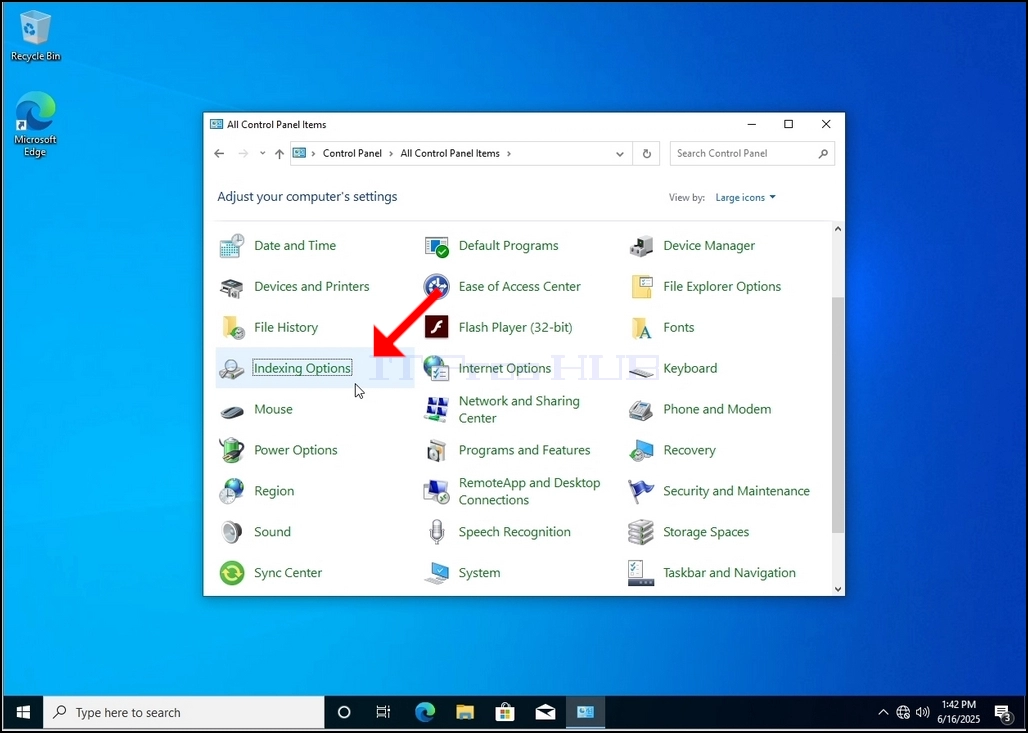The image size is (1028, 733).
Task: Click the Power Options label
Action: click(296, 450)
